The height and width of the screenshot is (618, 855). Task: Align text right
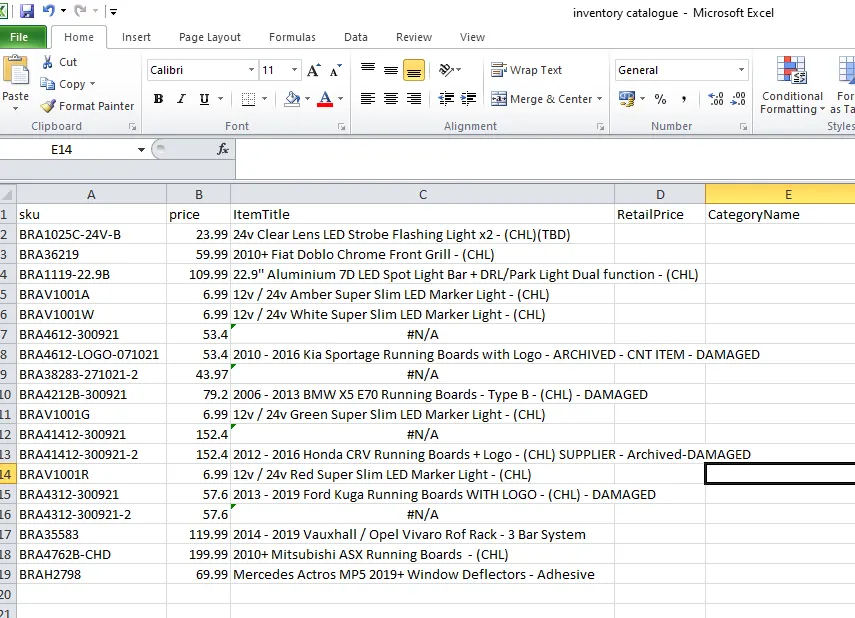[x=414, y=99]
